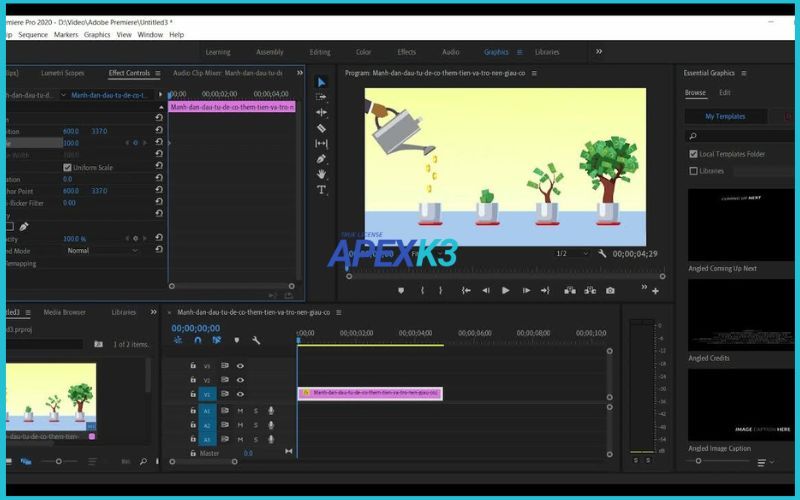Viewport: 800px width, 500px height.
Task: Reset the Position parameter
Action: click(x=159, y=130)
